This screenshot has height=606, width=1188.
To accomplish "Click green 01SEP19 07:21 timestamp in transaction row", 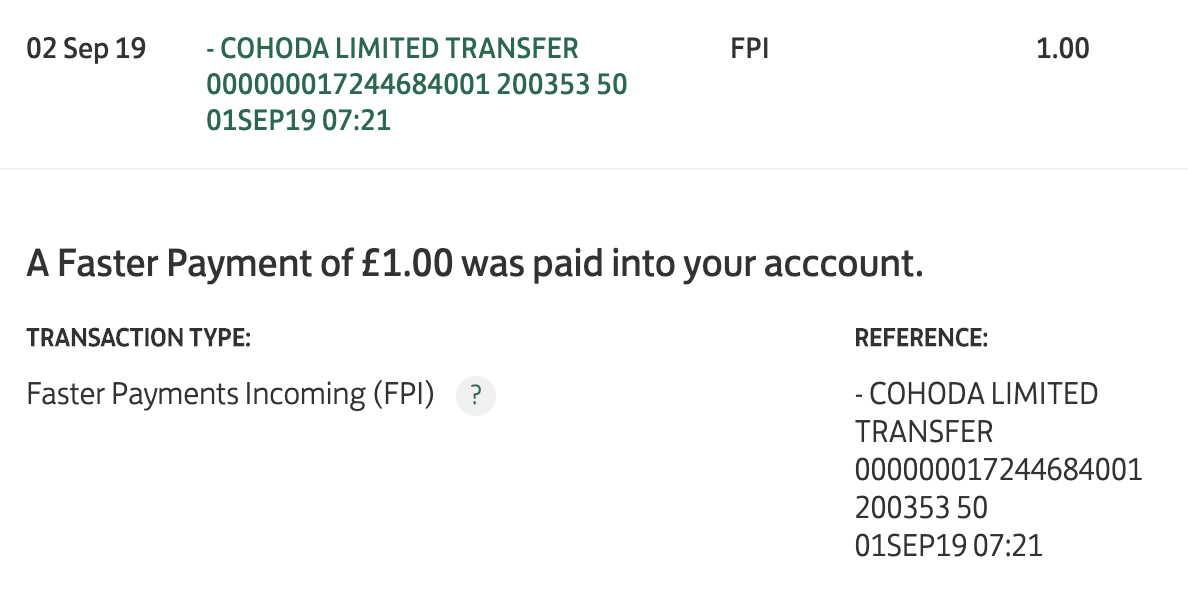I will point(298,121).
